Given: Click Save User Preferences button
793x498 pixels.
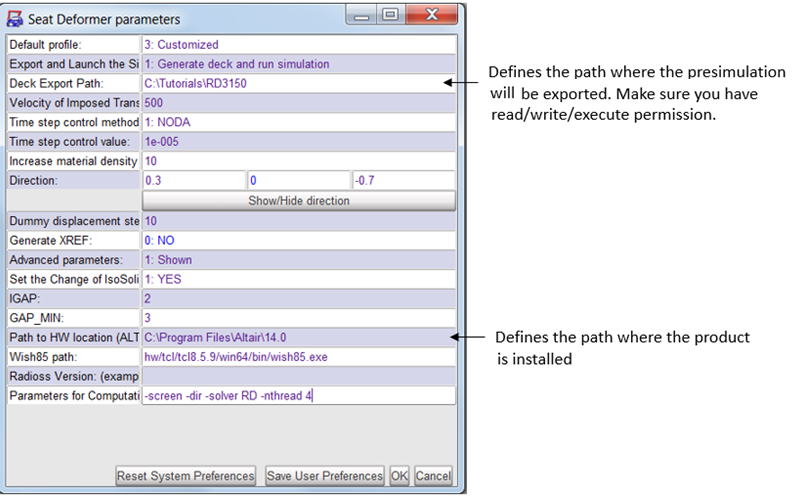Looking at the screenshot, I should 325,476.
